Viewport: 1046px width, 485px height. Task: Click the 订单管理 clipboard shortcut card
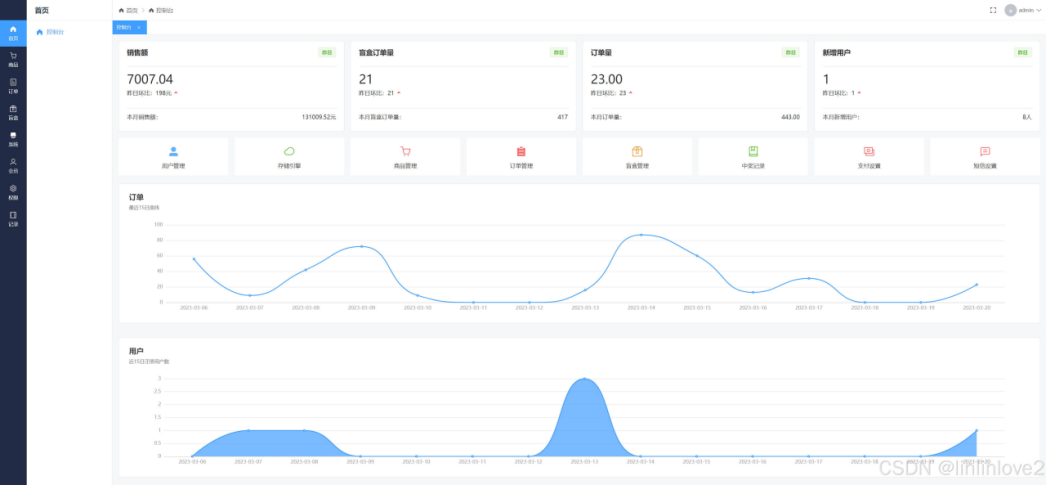click(521, 157)
